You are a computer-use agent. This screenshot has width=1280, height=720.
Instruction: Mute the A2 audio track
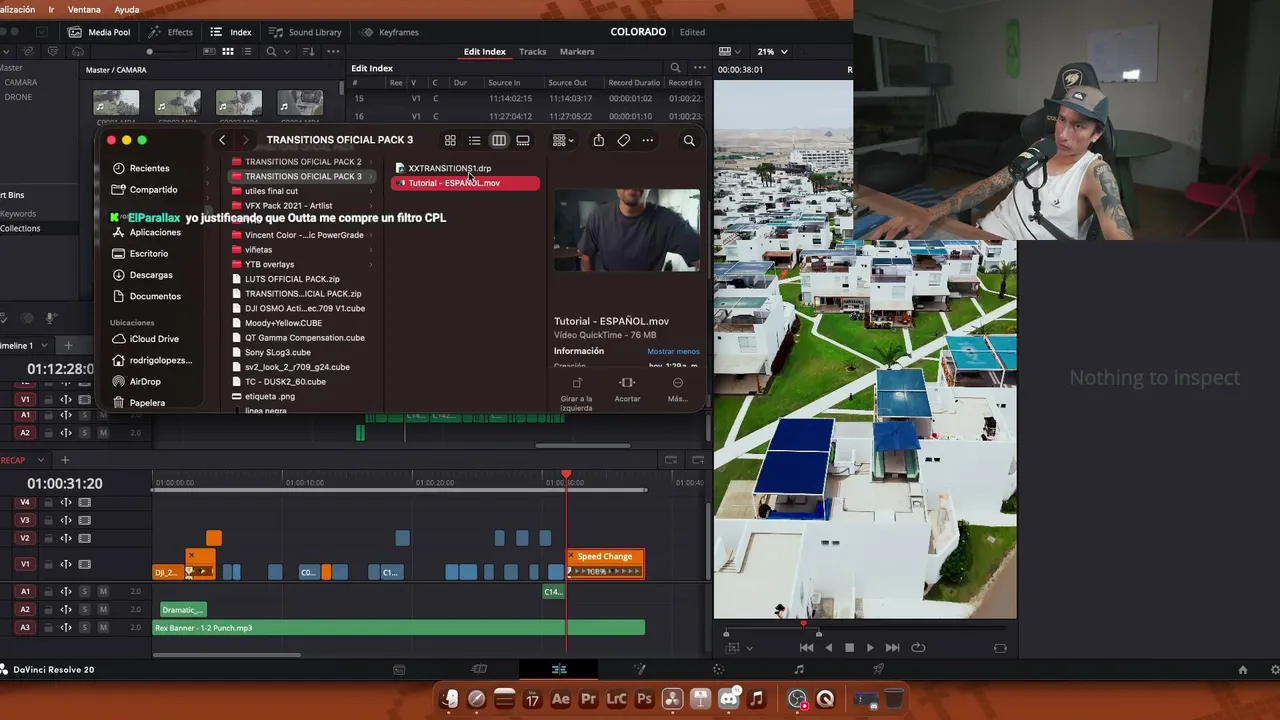(102, 609)
